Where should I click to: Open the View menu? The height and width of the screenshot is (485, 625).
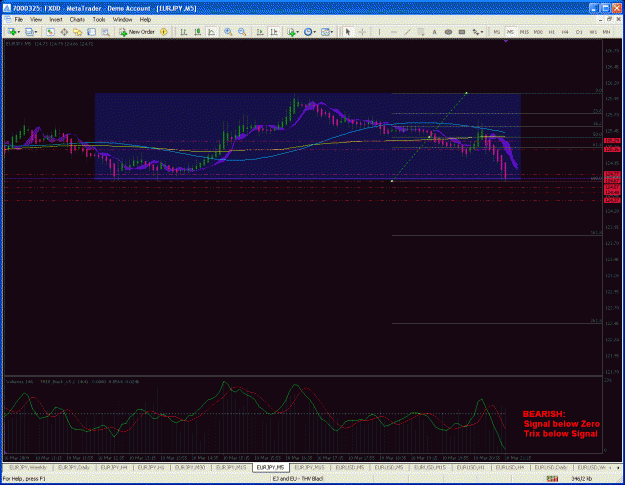(36, 20)
